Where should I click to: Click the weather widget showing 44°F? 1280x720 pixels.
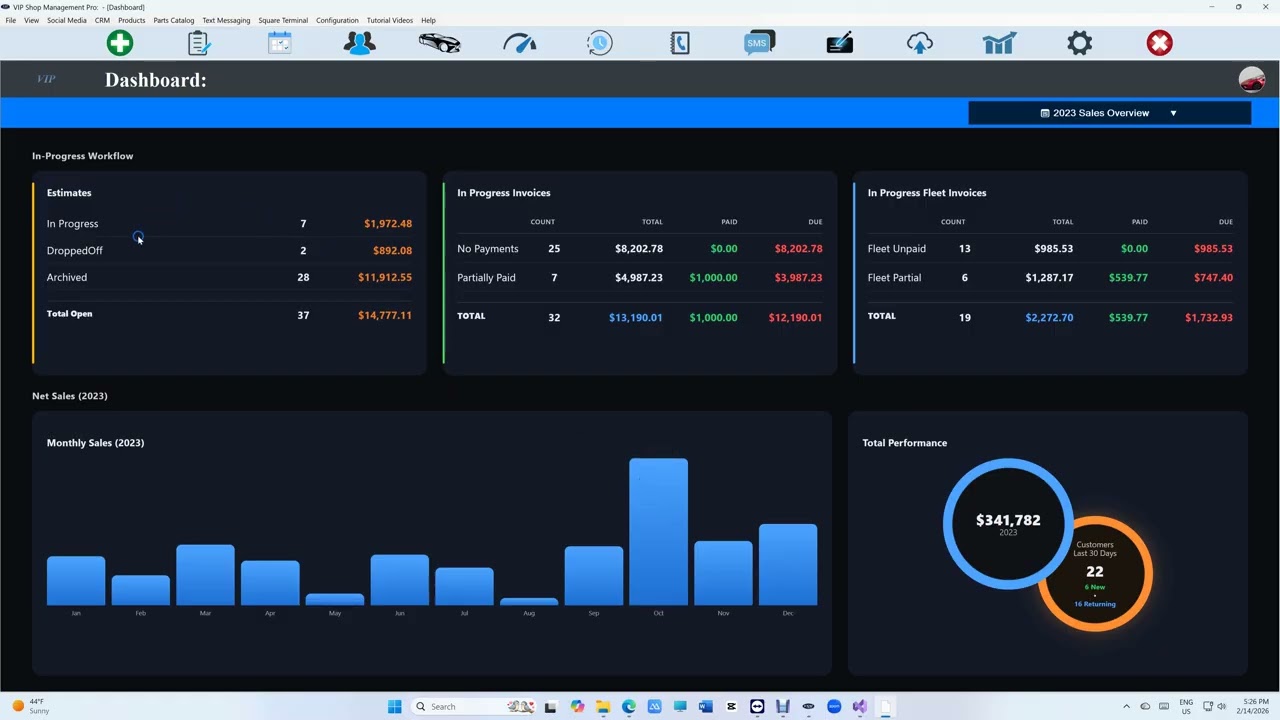[x=30, y=707]
